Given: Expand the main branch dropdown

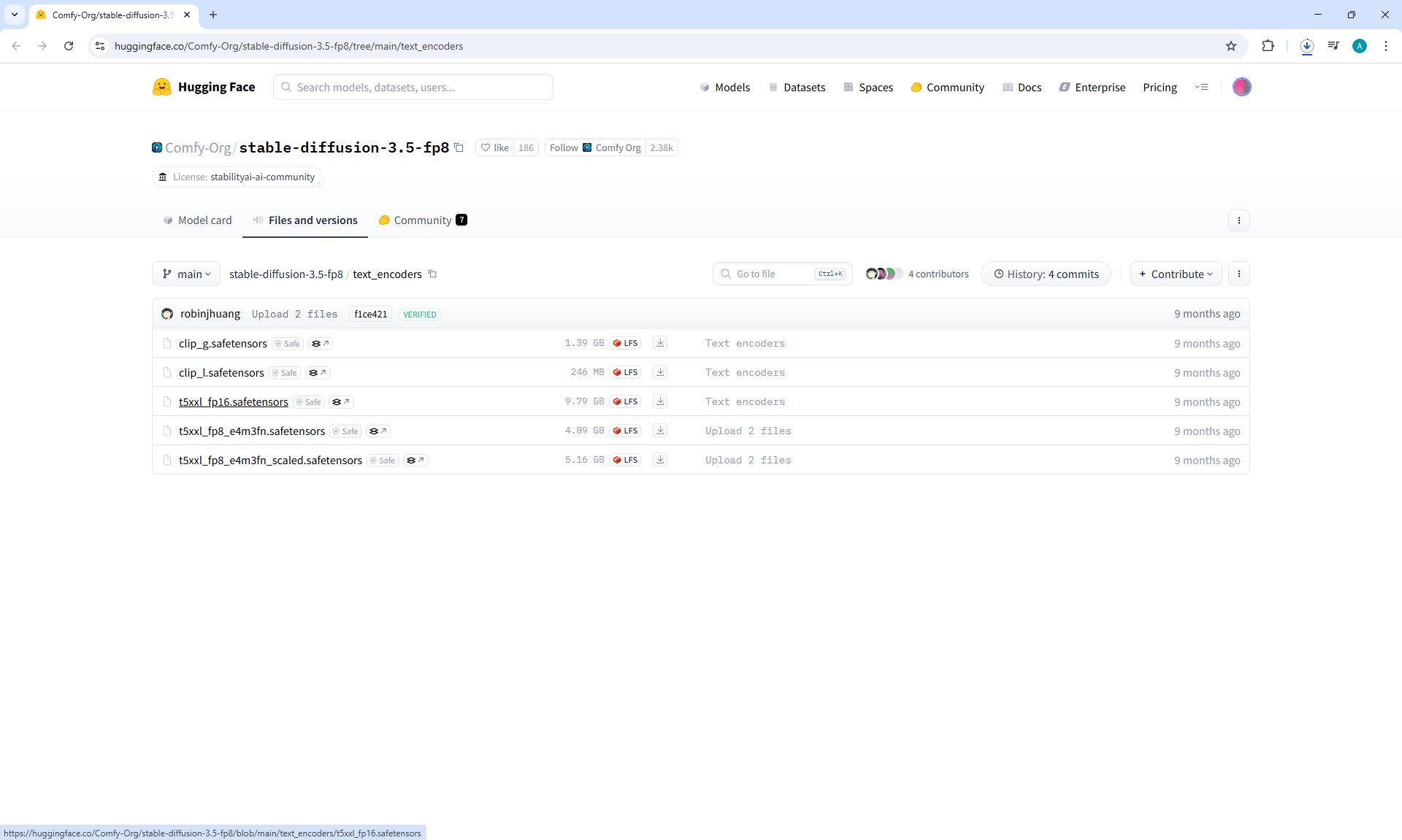Looking at the screenshot, I should click(x=186, y=274).
